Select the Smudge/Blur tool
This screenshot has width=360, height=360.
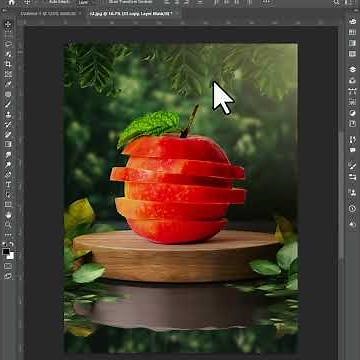(x=8, y=154)
